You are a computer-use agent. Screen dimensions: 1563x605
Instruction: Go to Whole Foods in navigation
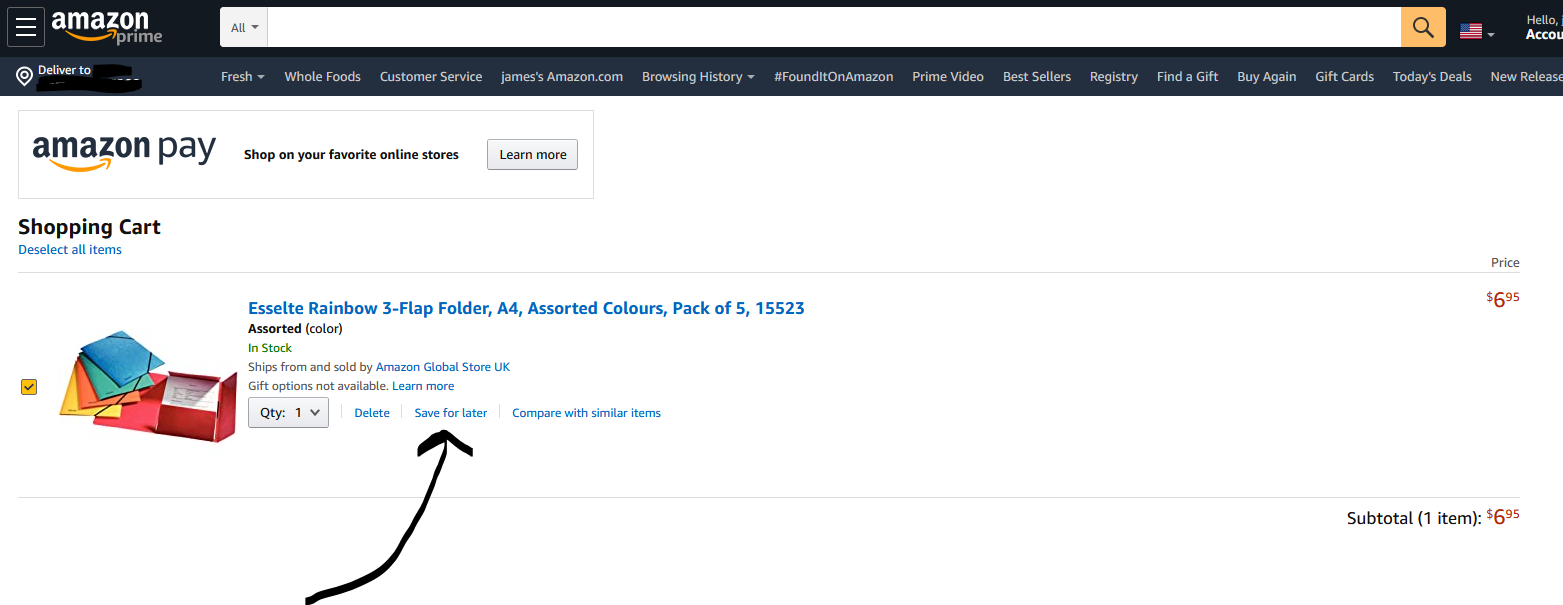322,77
